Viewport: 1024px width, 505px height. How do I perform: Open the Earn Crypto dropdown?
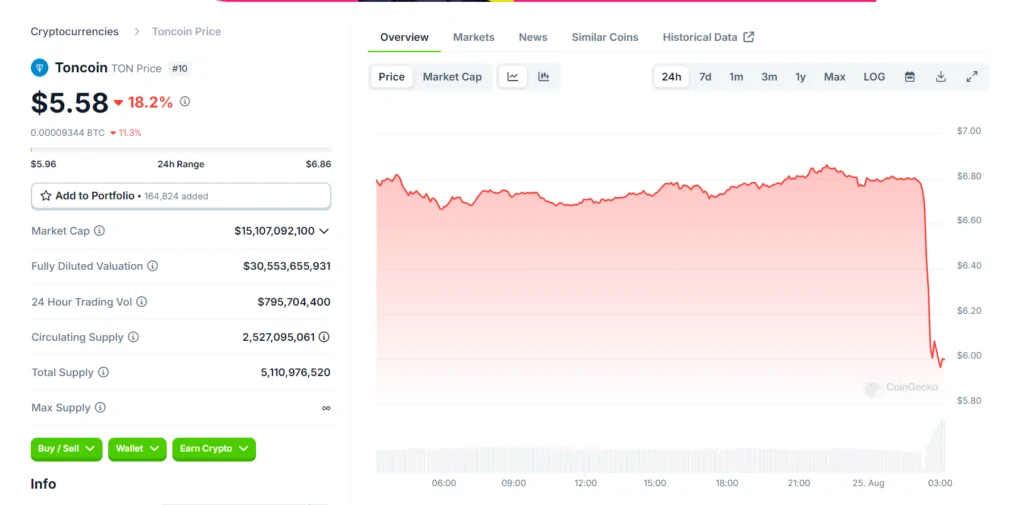(213, 449)
